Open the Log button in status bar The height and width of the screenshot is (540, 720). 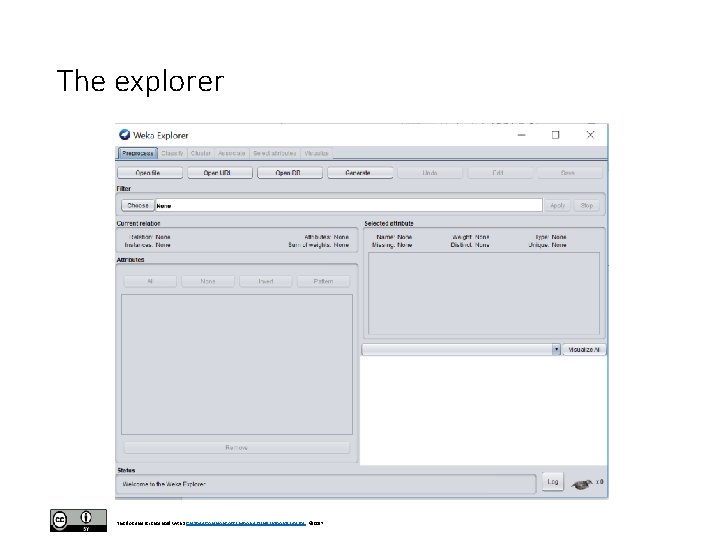click(553, 482)
